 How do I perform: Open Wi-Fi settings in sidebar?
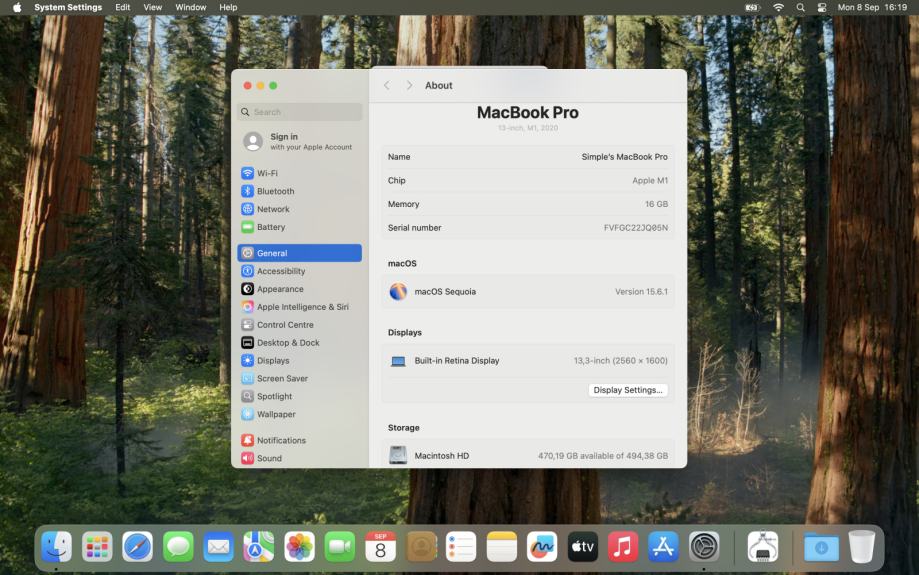(267, 173)
